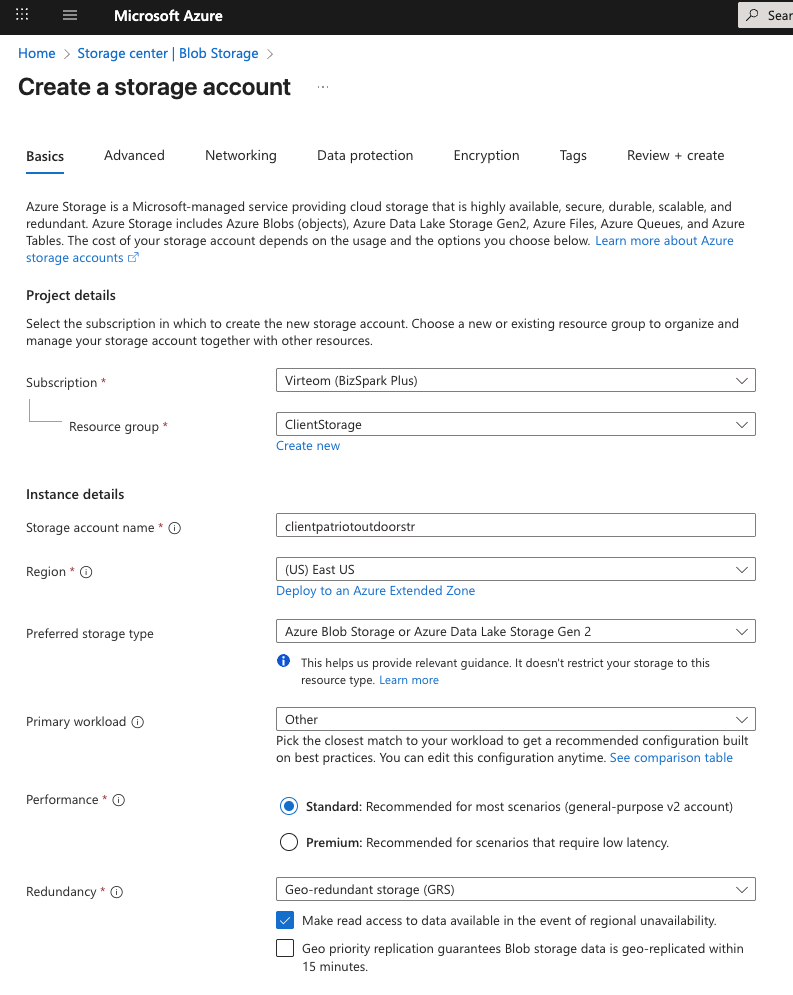The height and width of the screenshot is (995, 793).
Task: Select the Premium performance radio button
Action: [289, 842]
